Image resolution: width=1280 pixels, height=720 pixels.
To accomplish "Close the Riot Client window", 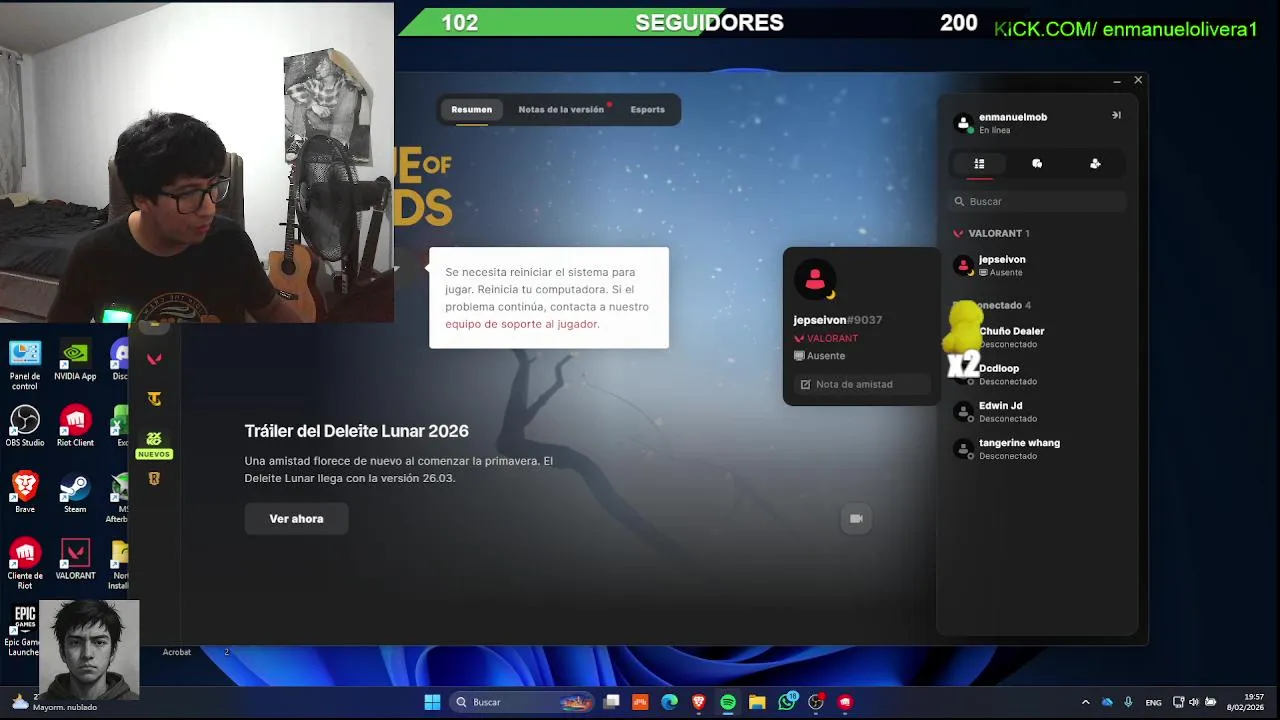I will tap(1138, 80).
